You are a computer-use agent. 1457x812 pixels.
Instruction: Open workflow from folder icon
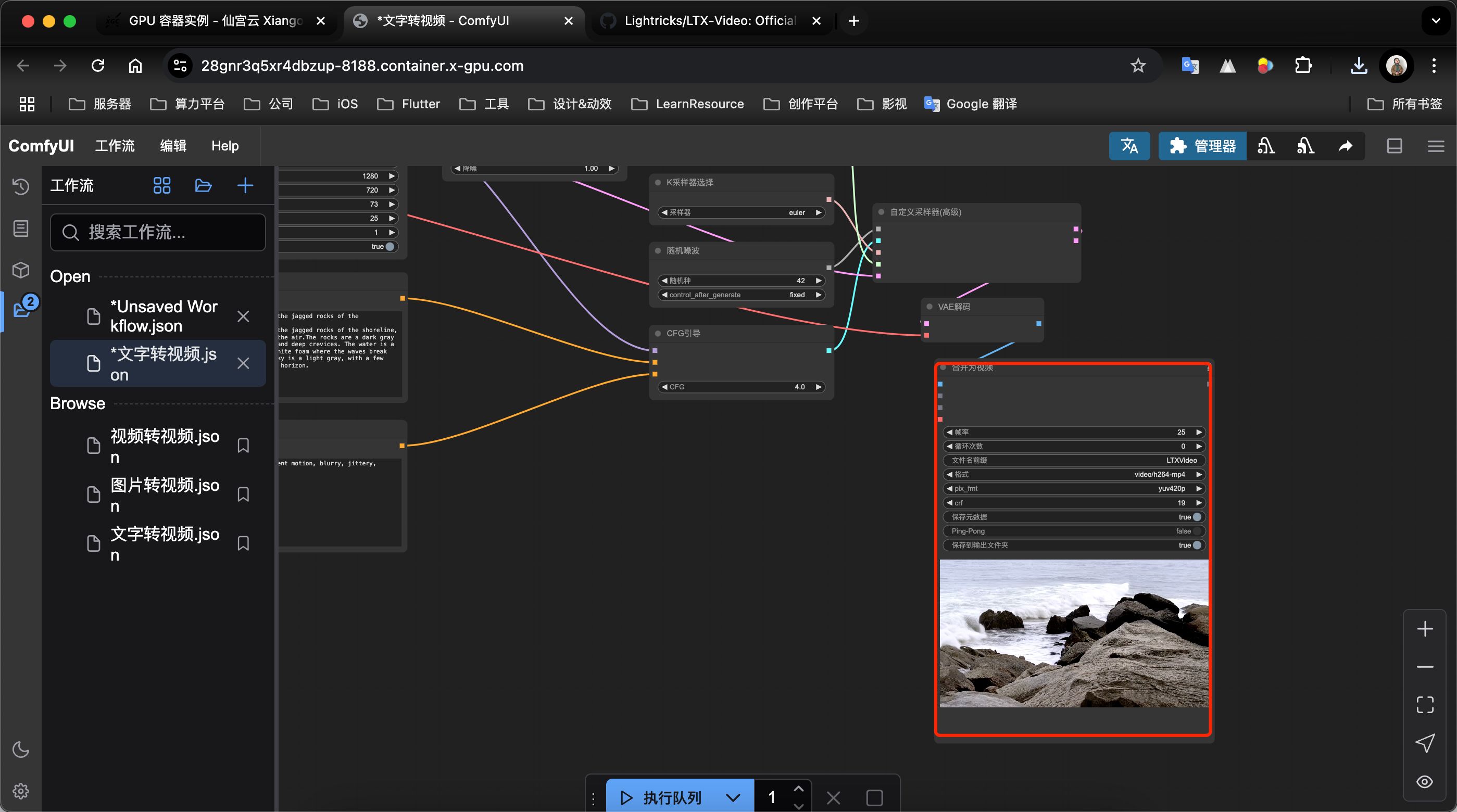tap(203, 185)
